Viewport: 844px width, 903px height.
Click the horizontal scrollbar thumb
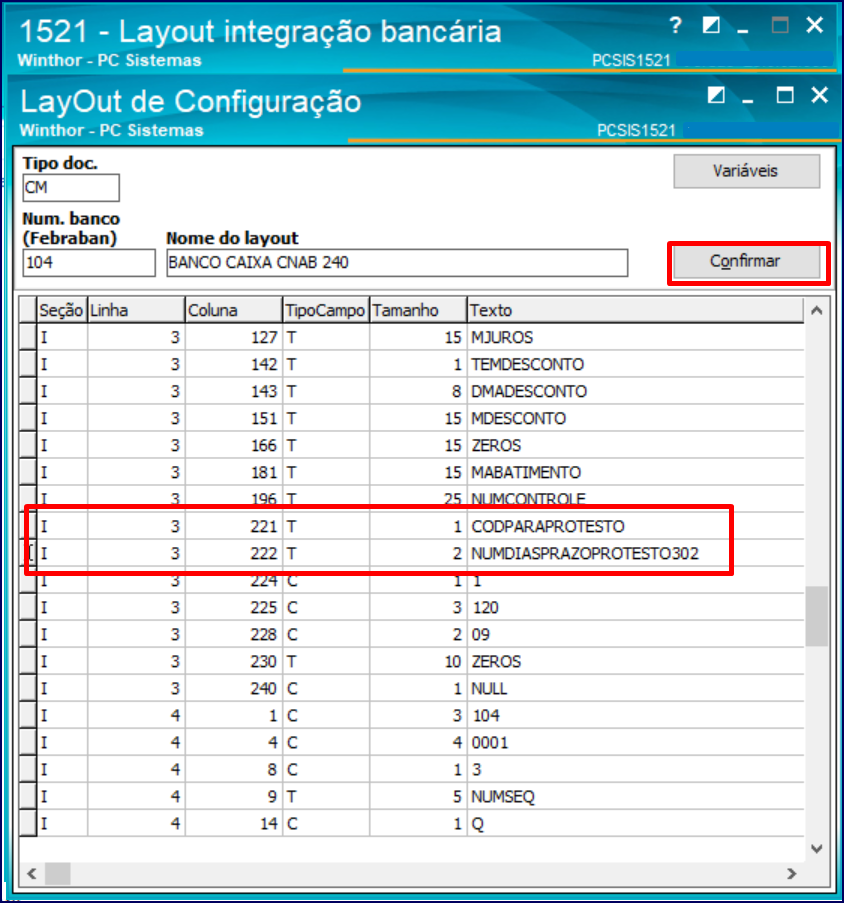[x=58, y=874]
